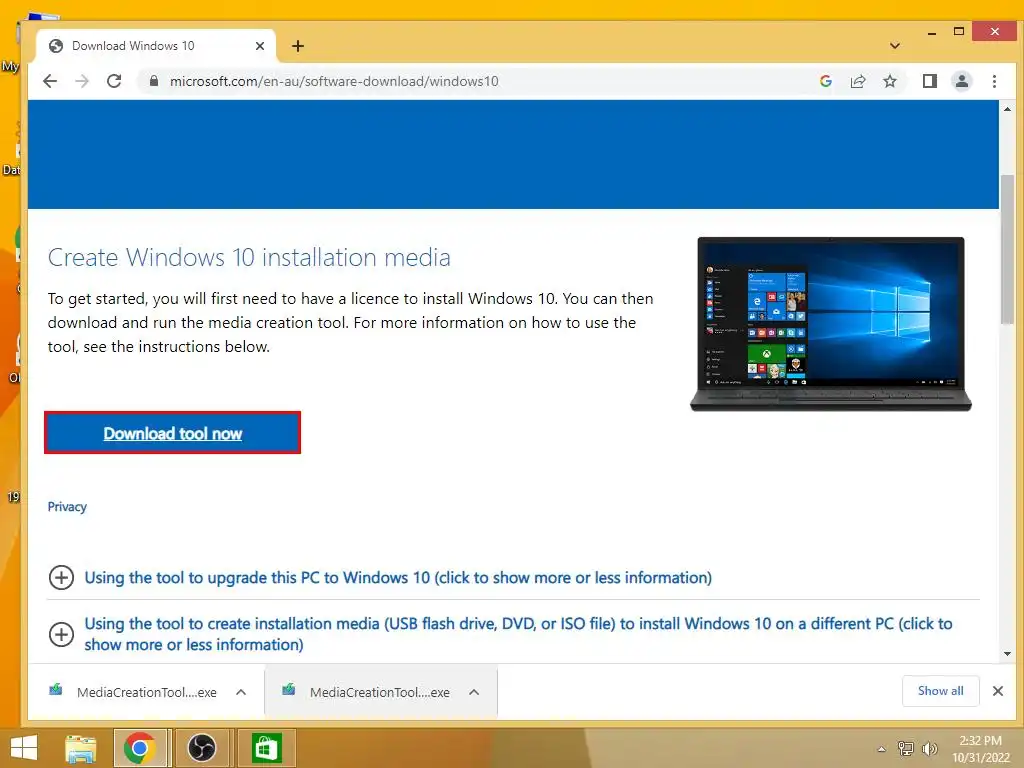Click the page scrollbar up arrow
Image resolution: width=1024 pixels, height=768 pixels.
tap(1007, 109)
